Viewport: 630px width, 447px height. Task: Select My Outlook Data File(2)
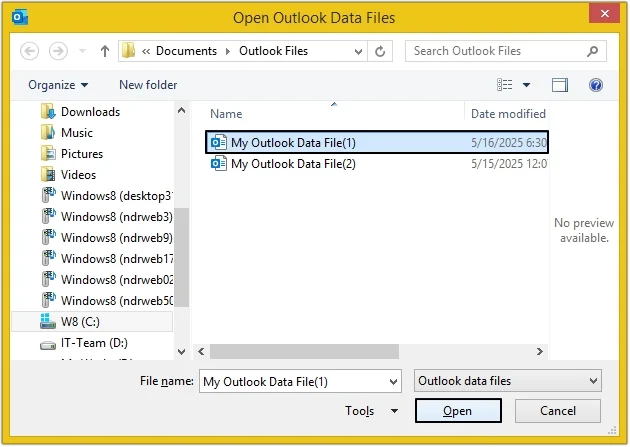tap(377, 164)
